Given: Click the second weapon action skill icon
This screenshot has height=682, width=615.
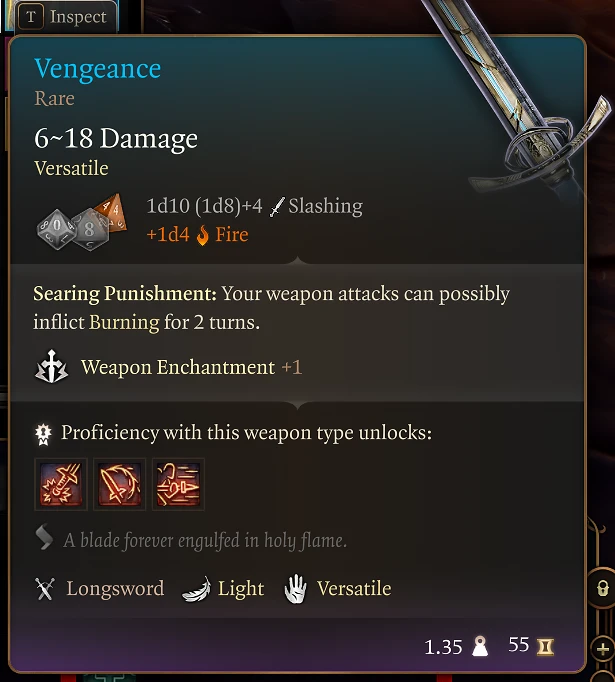Looking at the screenshot, I should point(120,484).
